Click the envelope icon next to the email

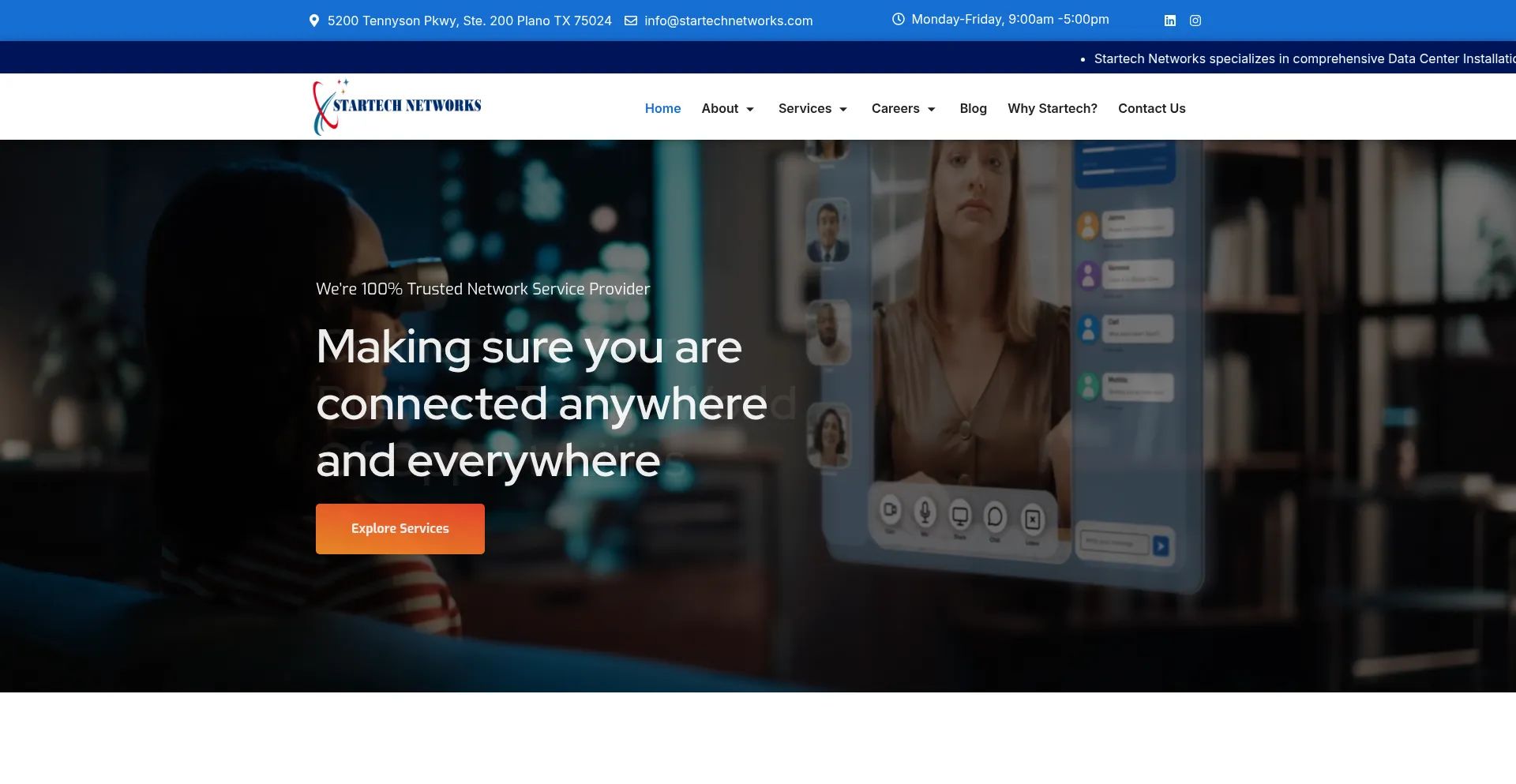[x=631, y=21]
